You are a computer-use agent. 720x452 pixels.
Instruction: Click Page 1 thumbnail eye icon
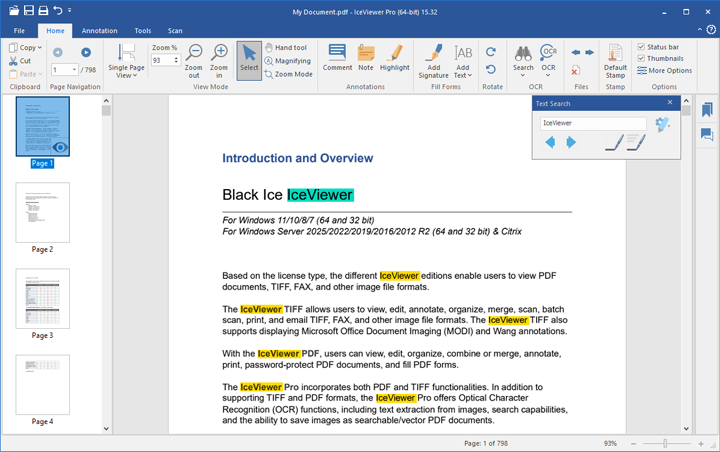[x=60, y=147]
